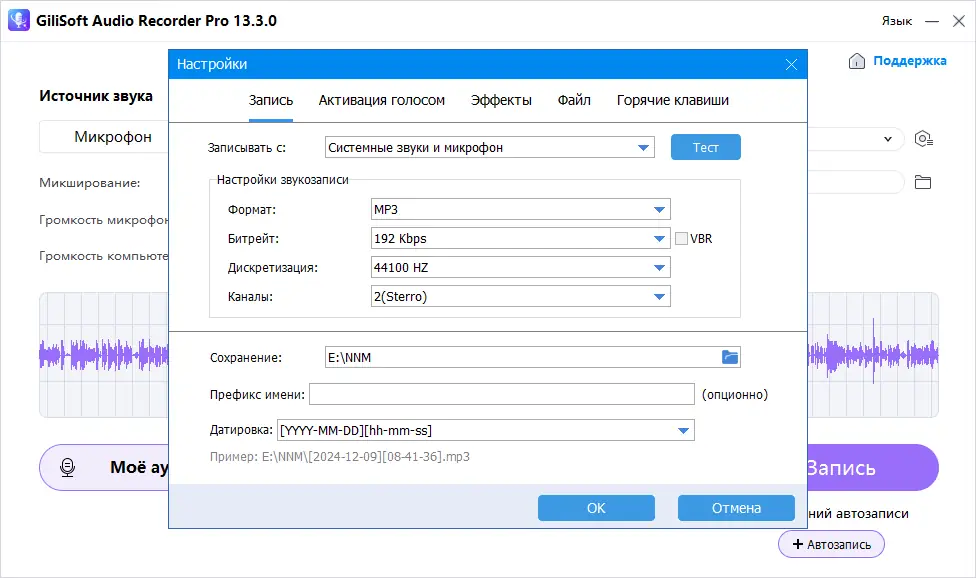This screenshot has height=578, width=976.
Task: Close the Настройки dialog
Action: [791, 64]
